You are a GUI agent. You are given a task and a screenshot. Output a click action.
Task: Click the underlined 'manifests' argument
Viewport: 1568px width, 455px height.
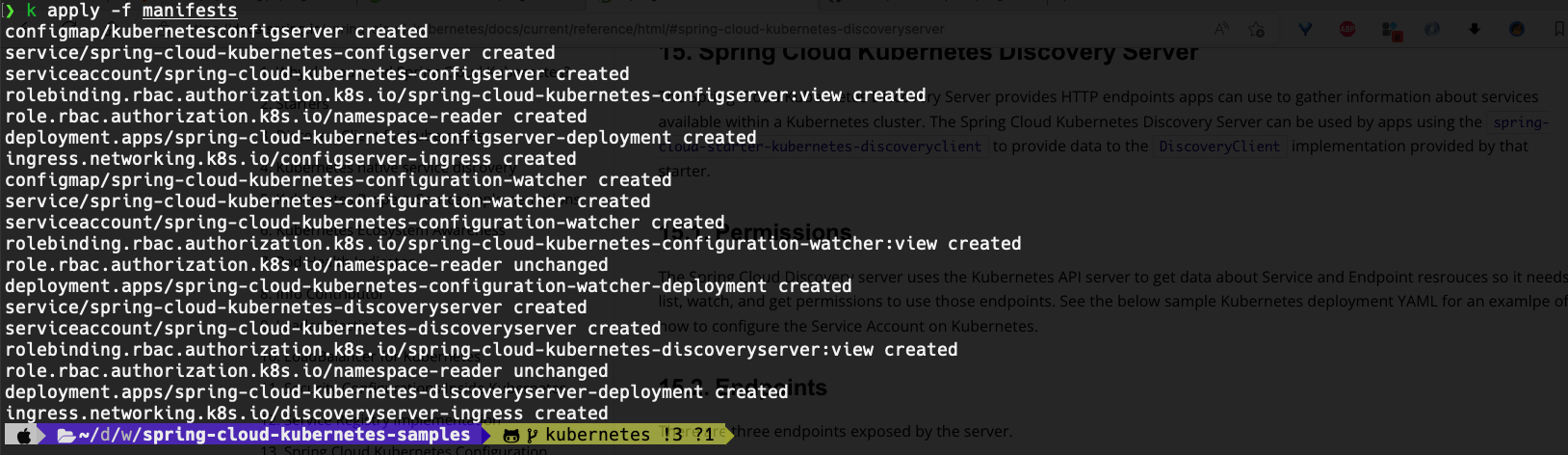click(x=190, y=11)
